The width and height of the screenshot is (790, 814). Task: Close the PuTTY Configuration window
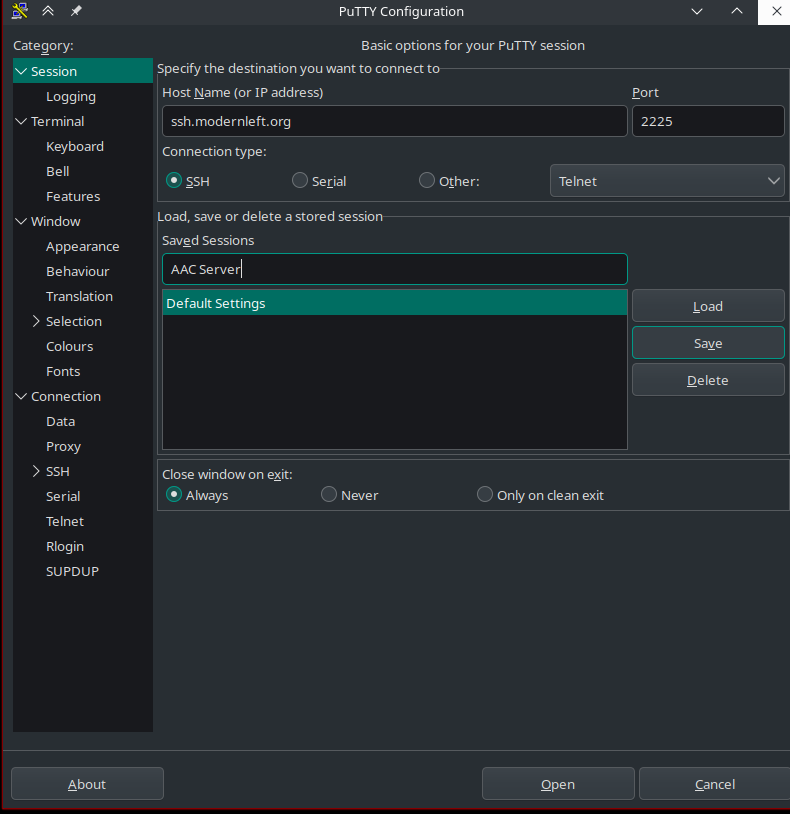(x=776, y=11)
